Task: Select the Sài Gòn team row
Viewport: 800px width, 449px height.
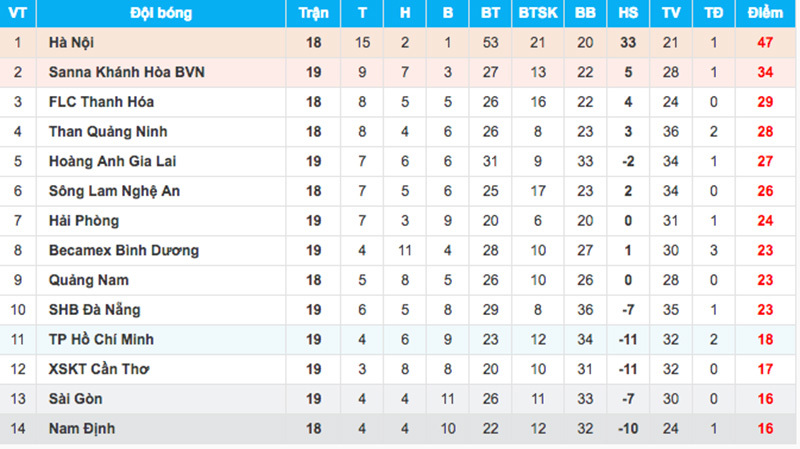Action: click(x=77, y=399)
